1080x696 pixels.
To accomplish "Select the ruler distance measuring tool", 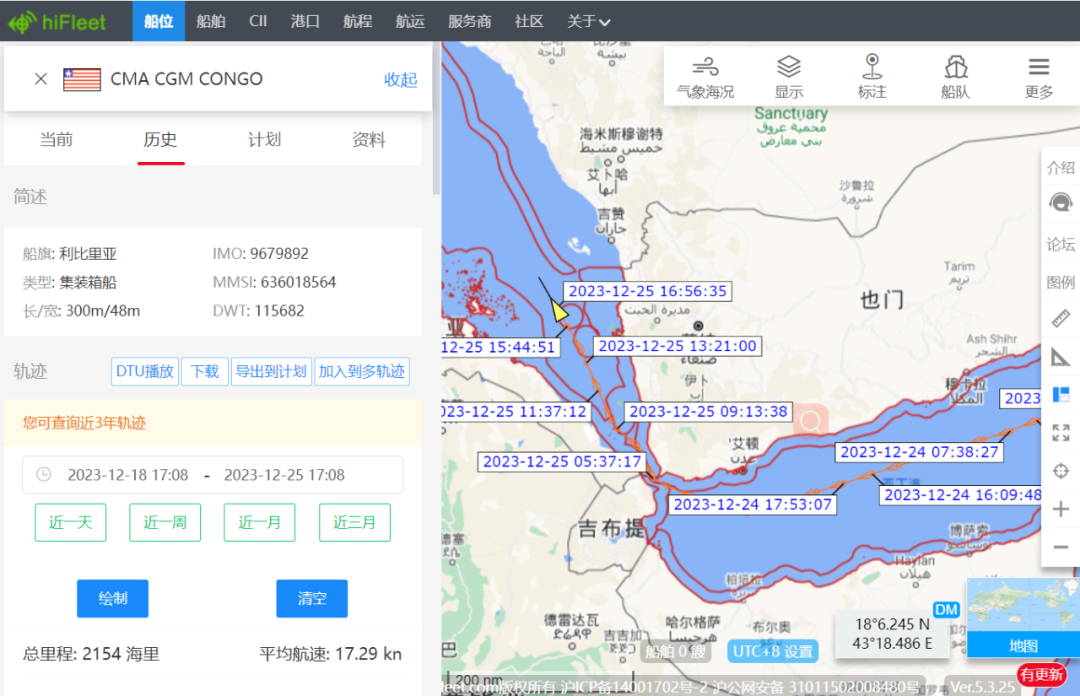I will tap(1061, 320).
